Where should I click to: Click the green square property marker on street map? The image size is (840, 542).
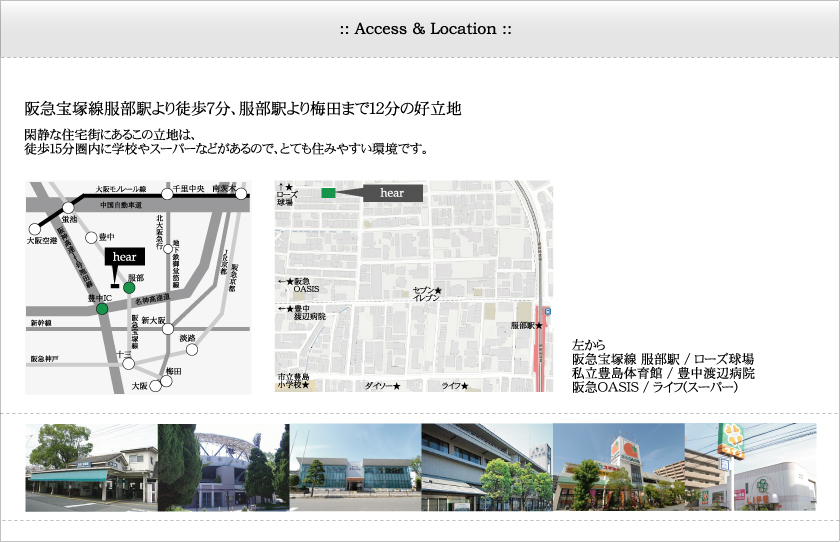(x=328, y=192)
